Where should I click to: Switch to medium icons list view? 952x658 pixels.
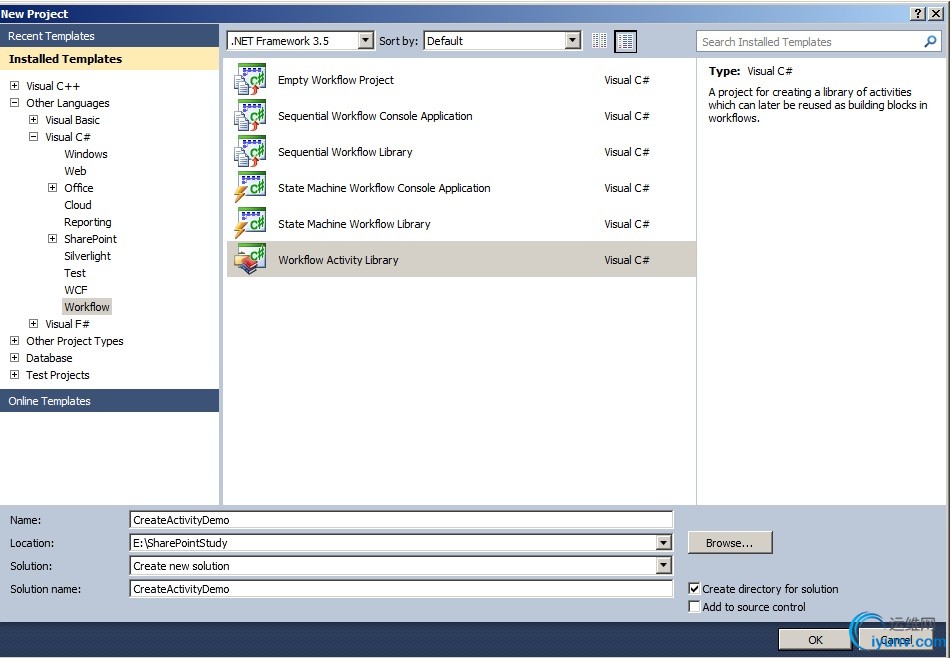pyautogui.click(x=625, y=41)
